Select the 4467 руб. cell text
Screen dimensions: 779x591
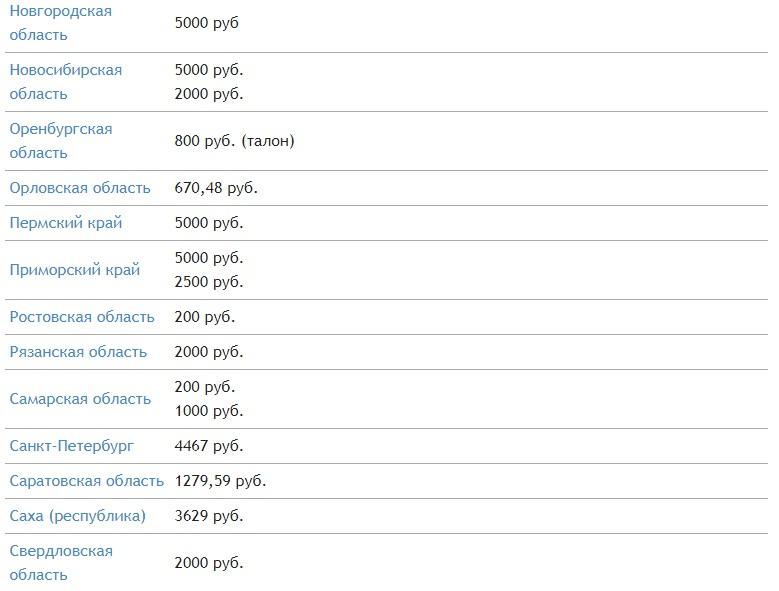pos(208,446)
